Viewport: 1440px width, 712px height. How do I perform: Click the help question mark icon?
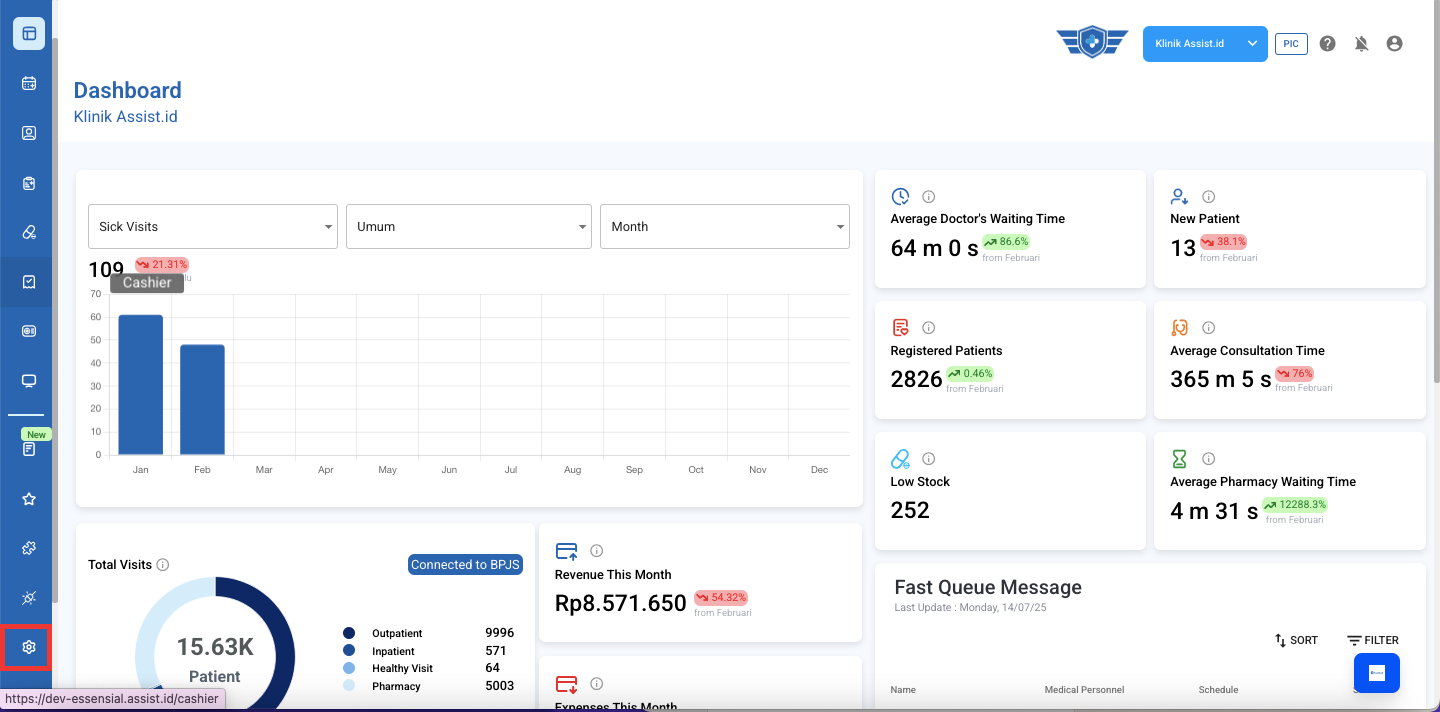point(1327,44)
